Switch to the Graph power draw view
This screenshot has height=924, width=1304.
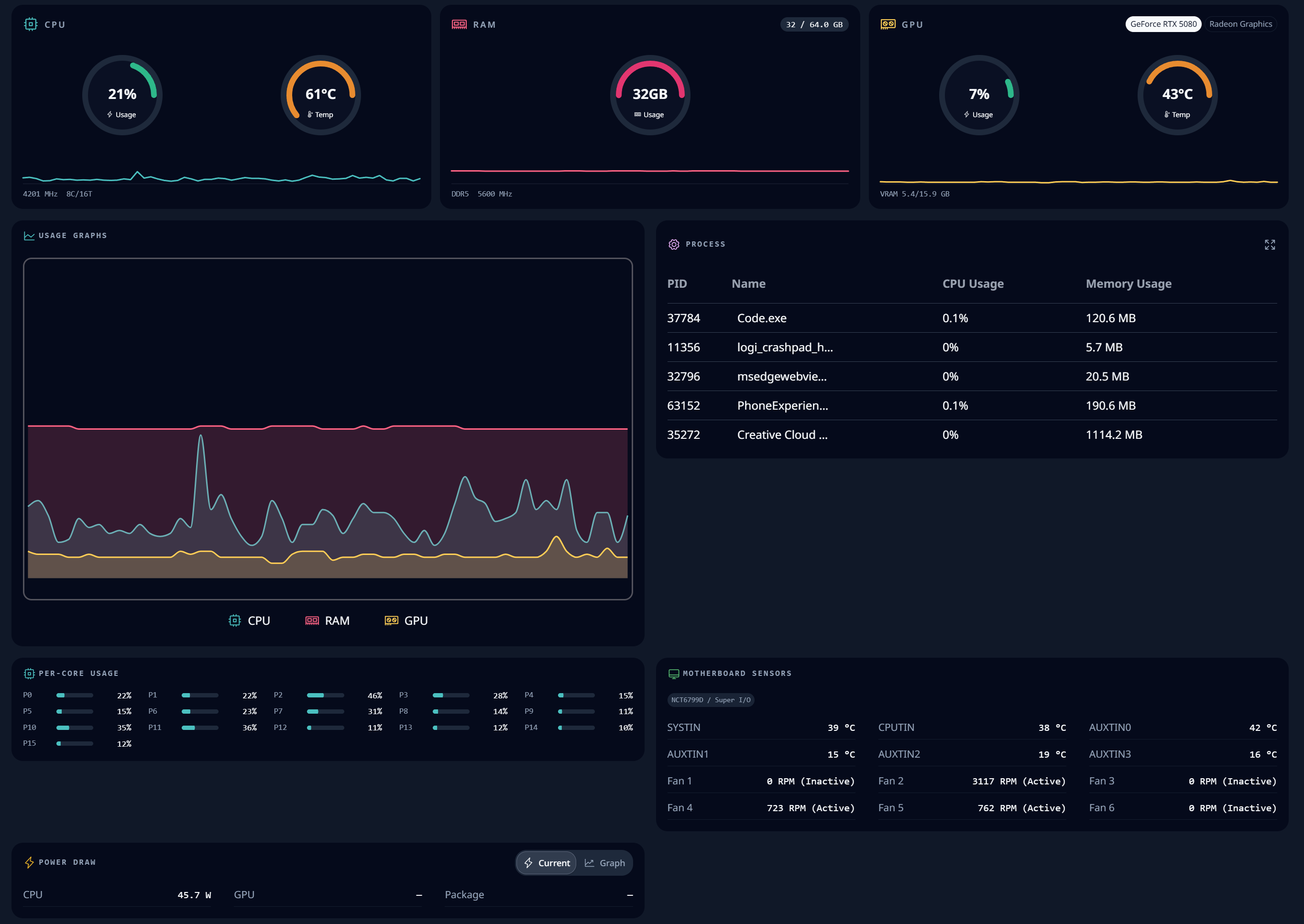[604, 862]
